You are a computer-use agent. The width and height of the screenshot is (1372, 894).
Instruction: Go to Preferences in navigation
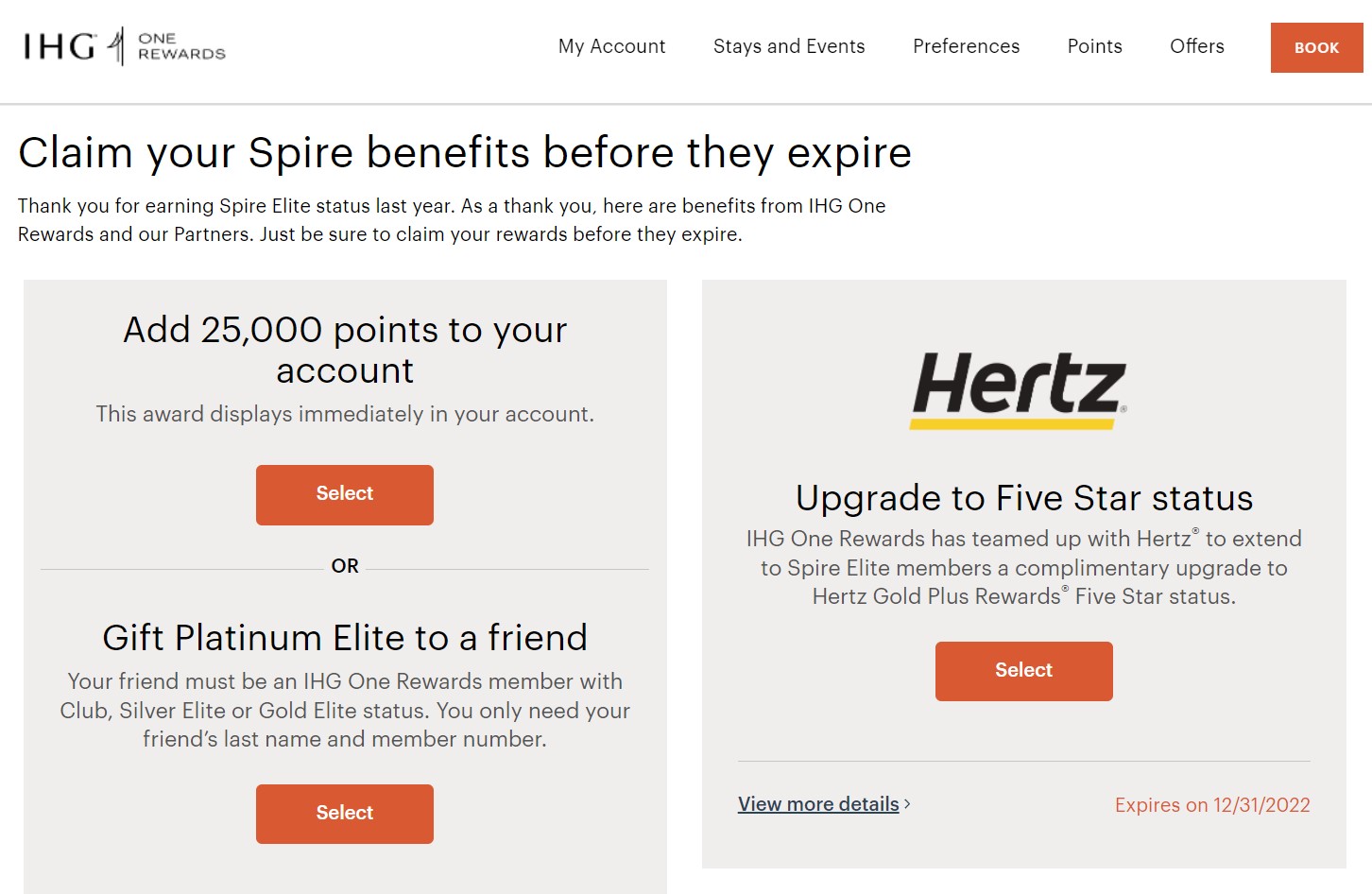tap(966, 46)
